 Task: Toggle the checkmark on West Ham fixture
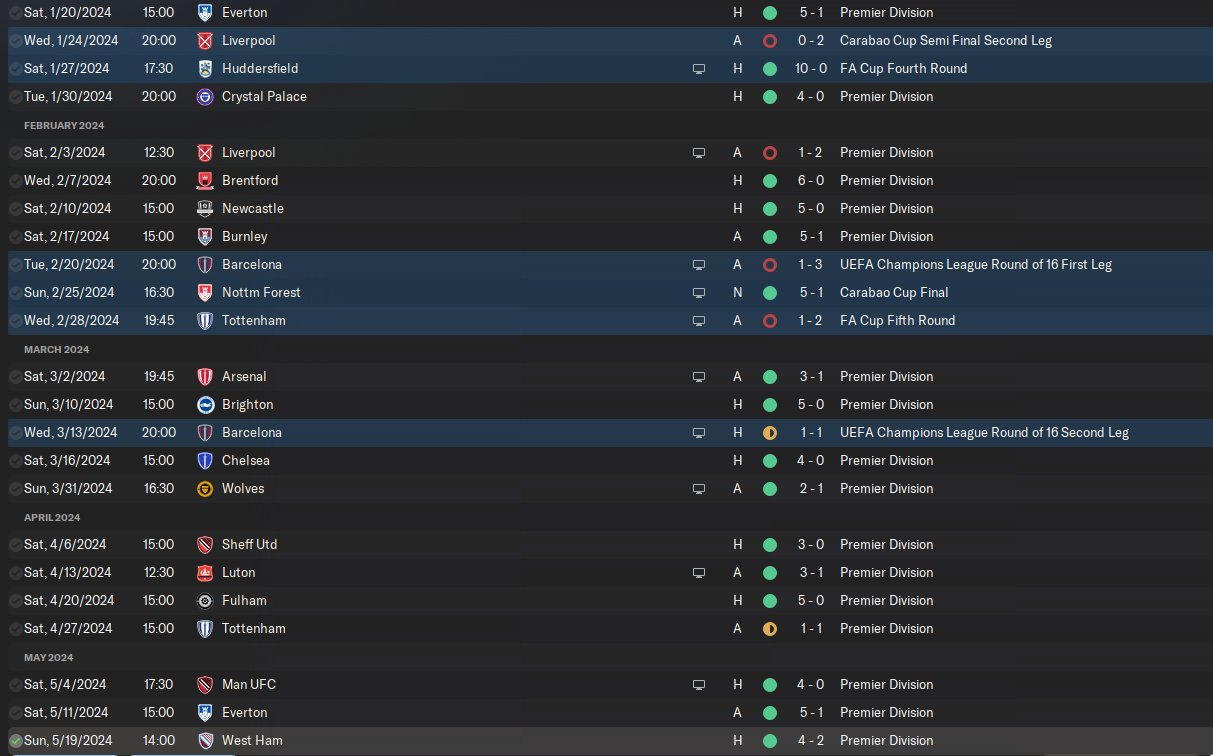click(15, 741)
